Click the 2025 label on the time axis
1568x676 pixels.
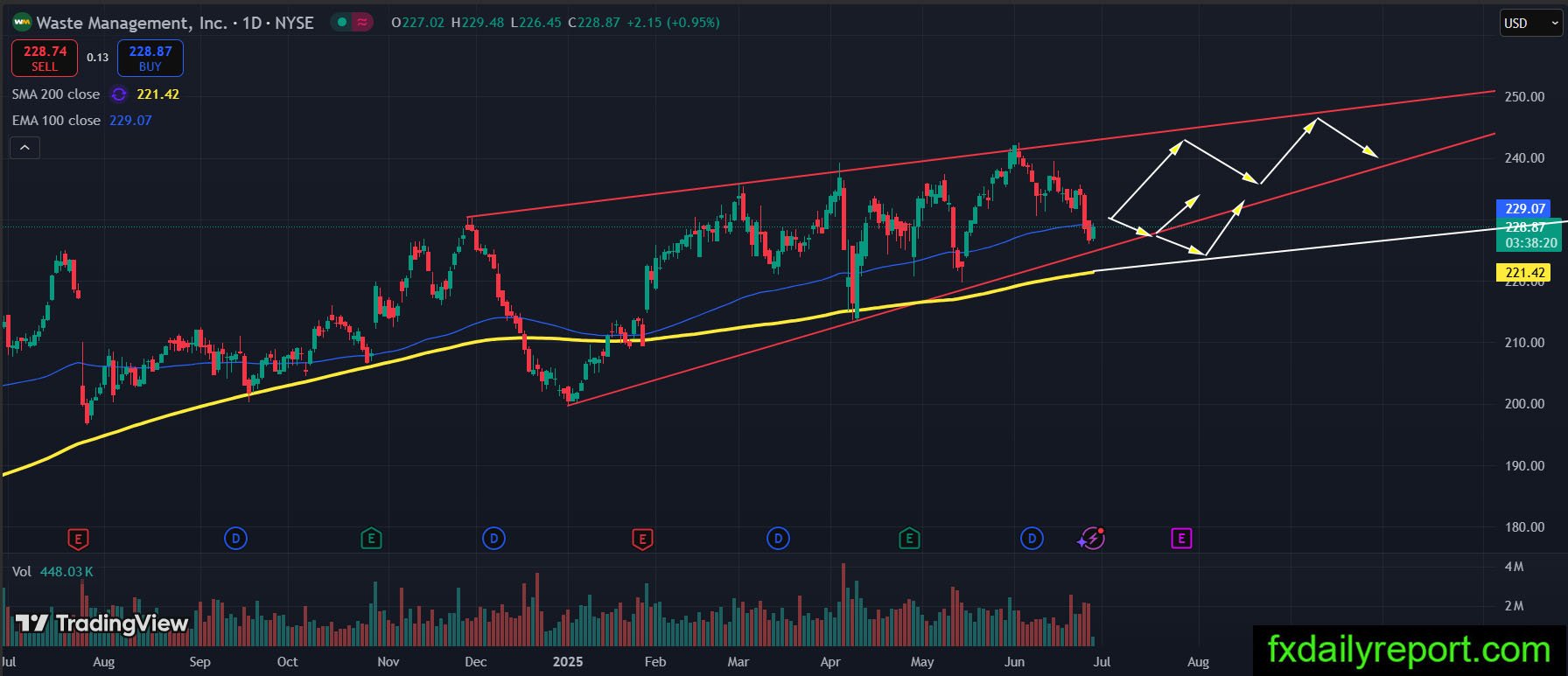click(568, 662)
